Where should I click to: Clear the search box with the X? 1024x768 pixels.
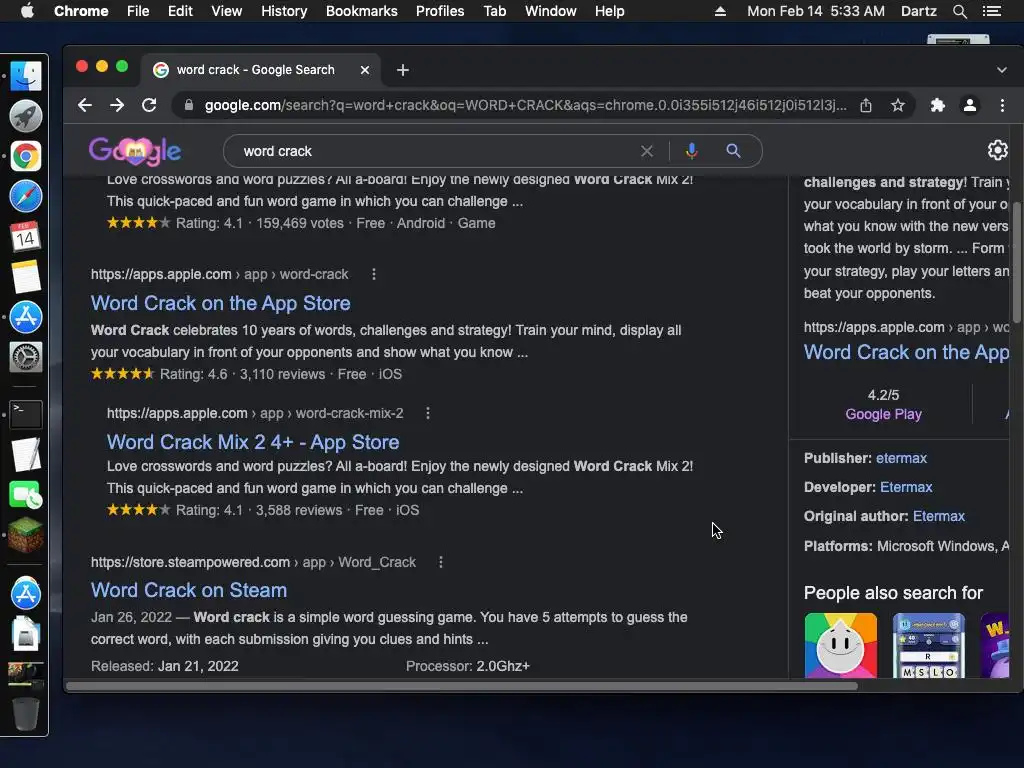(647, 152)
